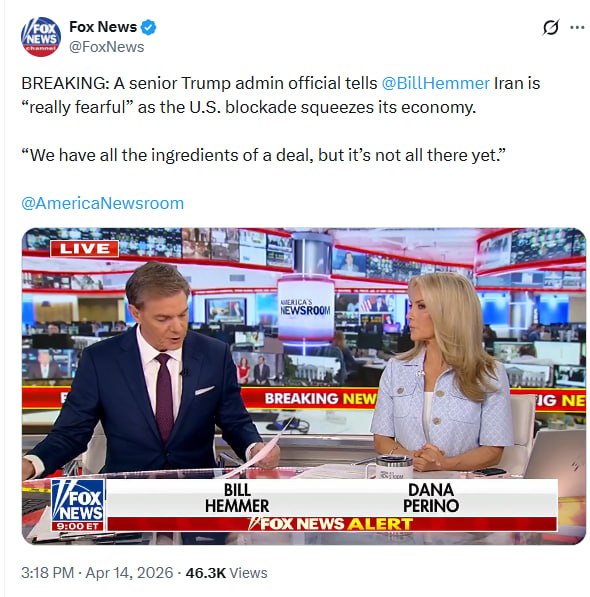Play the America's Newsroom video clip
The image size is (590, 597).
303,386
